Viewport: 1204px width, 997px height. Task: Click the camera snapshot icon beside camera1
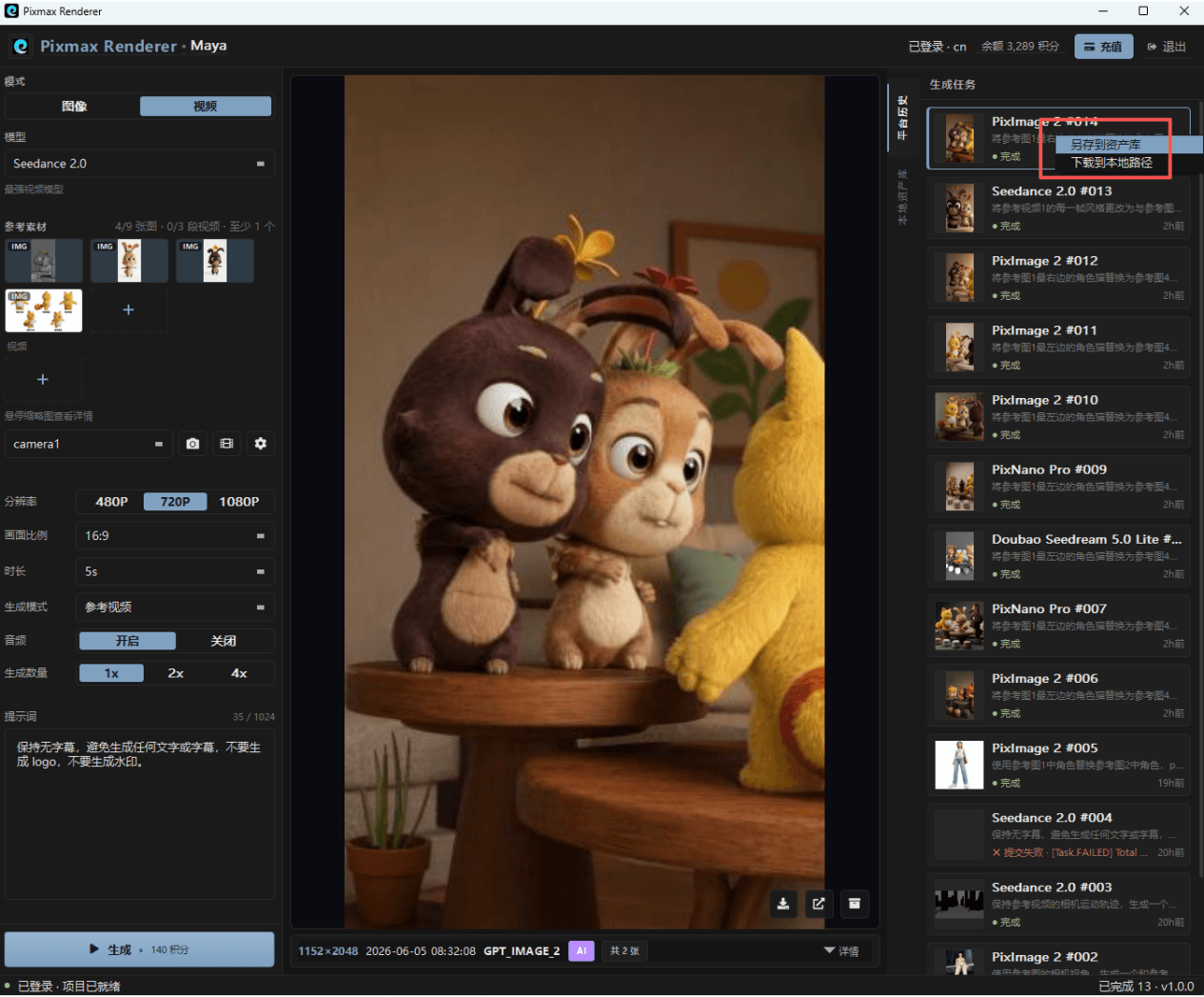coord(193,444)
